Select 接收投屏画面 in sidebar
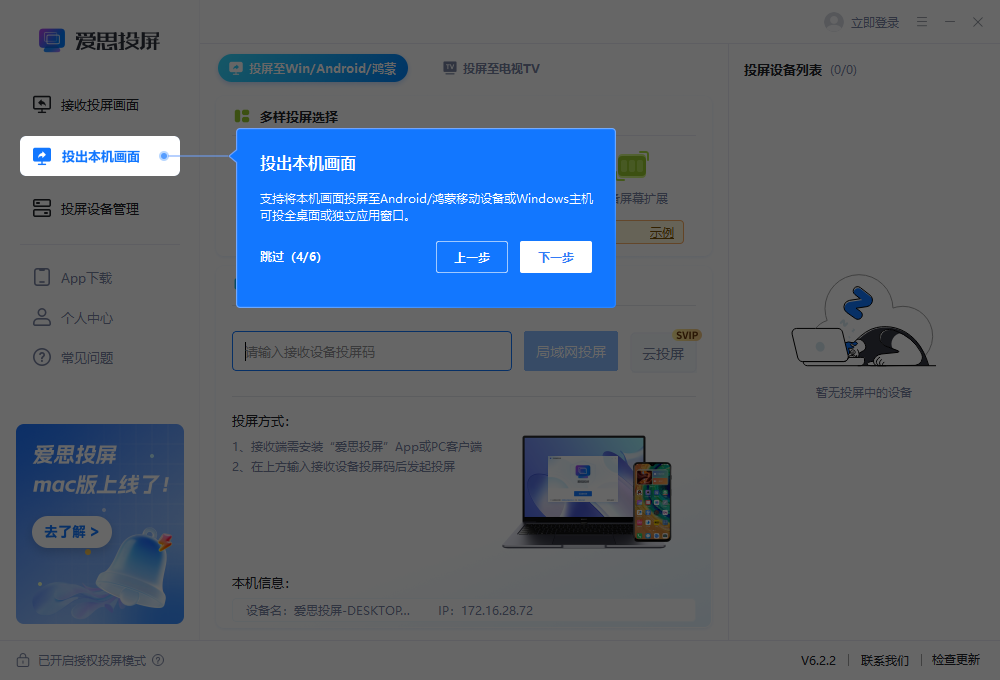Viewport: 1000px width, 680px height. [100, 105]
